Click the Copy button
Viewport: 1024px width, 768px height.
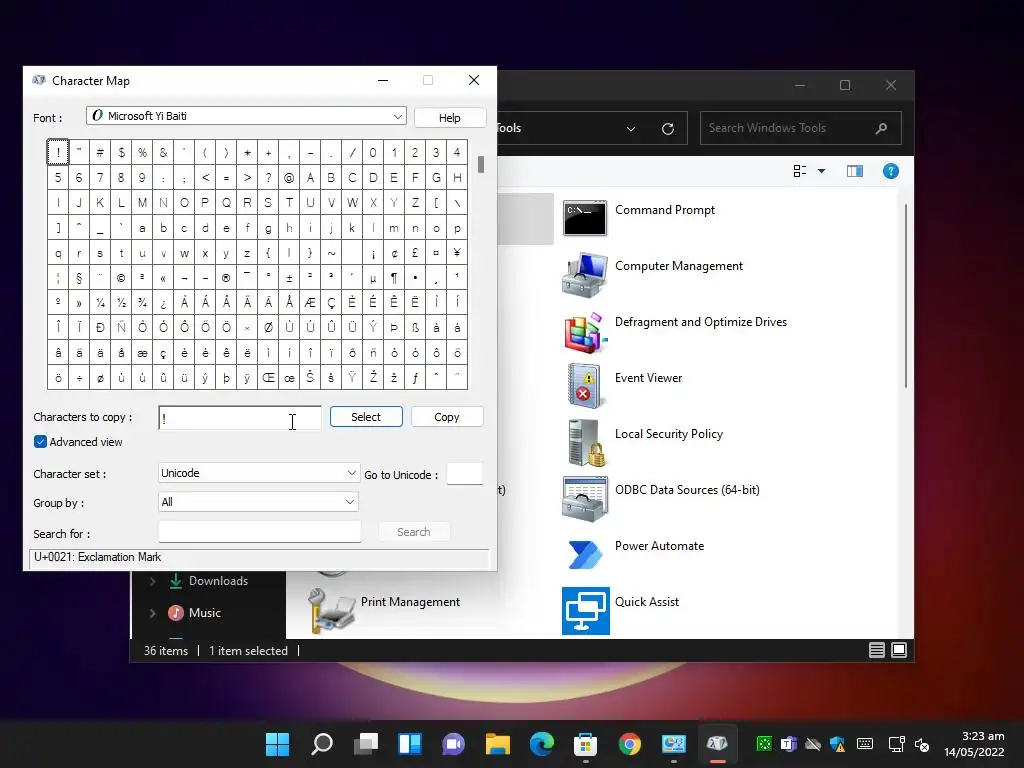tap(447, 417)
